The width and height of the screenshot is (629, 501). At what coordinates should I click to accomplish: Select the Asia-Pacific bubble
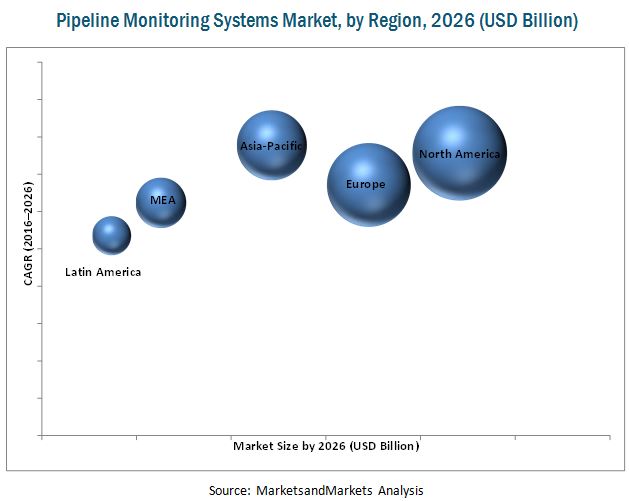point(271,145)
